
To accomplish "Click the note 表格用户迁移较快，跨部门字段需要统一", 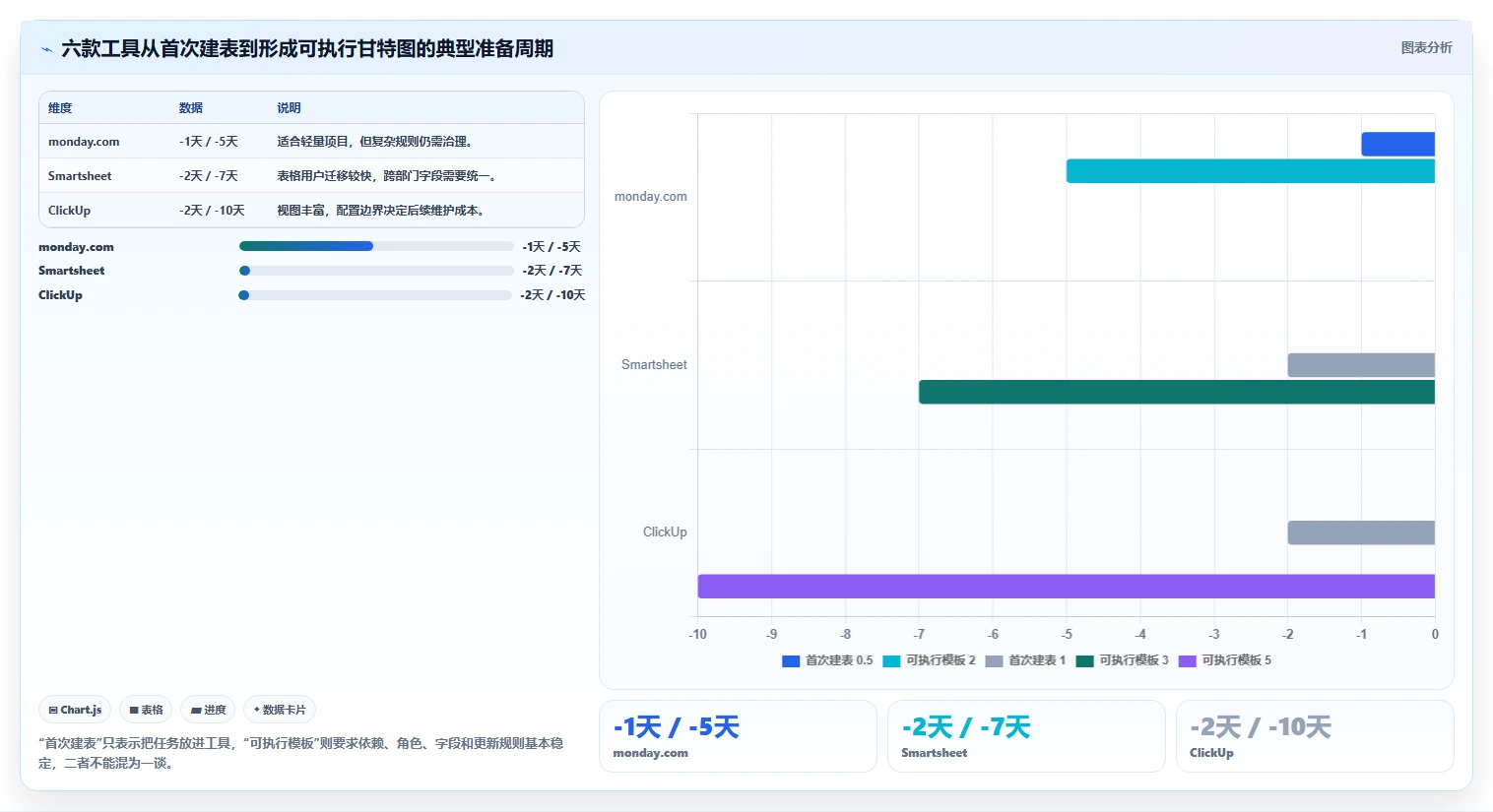I will [389, 176].
